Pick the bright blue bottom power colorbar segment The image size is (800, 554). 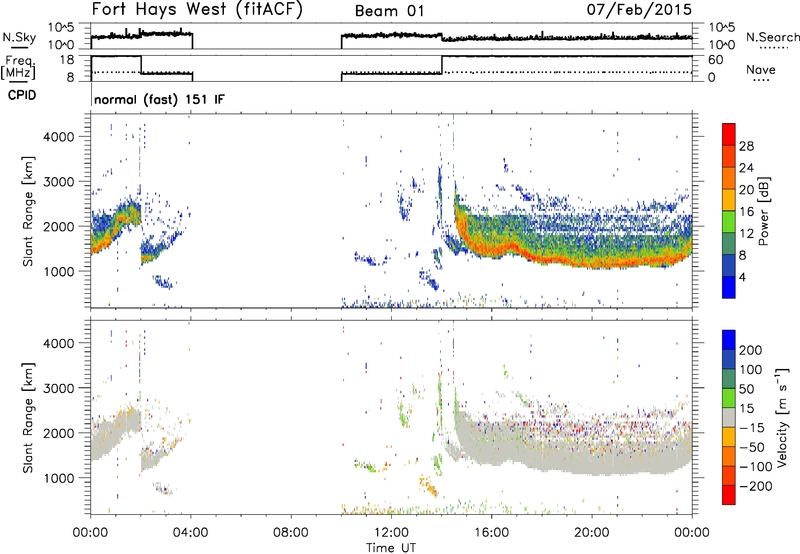pos(729,288)
